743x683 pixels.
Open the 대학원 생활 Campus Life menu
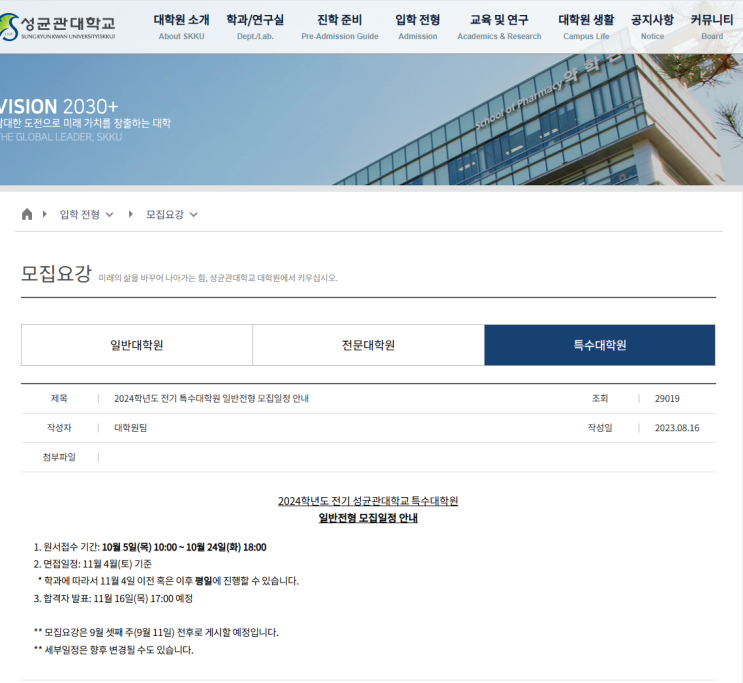pyautogui.click(x=586, y=27)
